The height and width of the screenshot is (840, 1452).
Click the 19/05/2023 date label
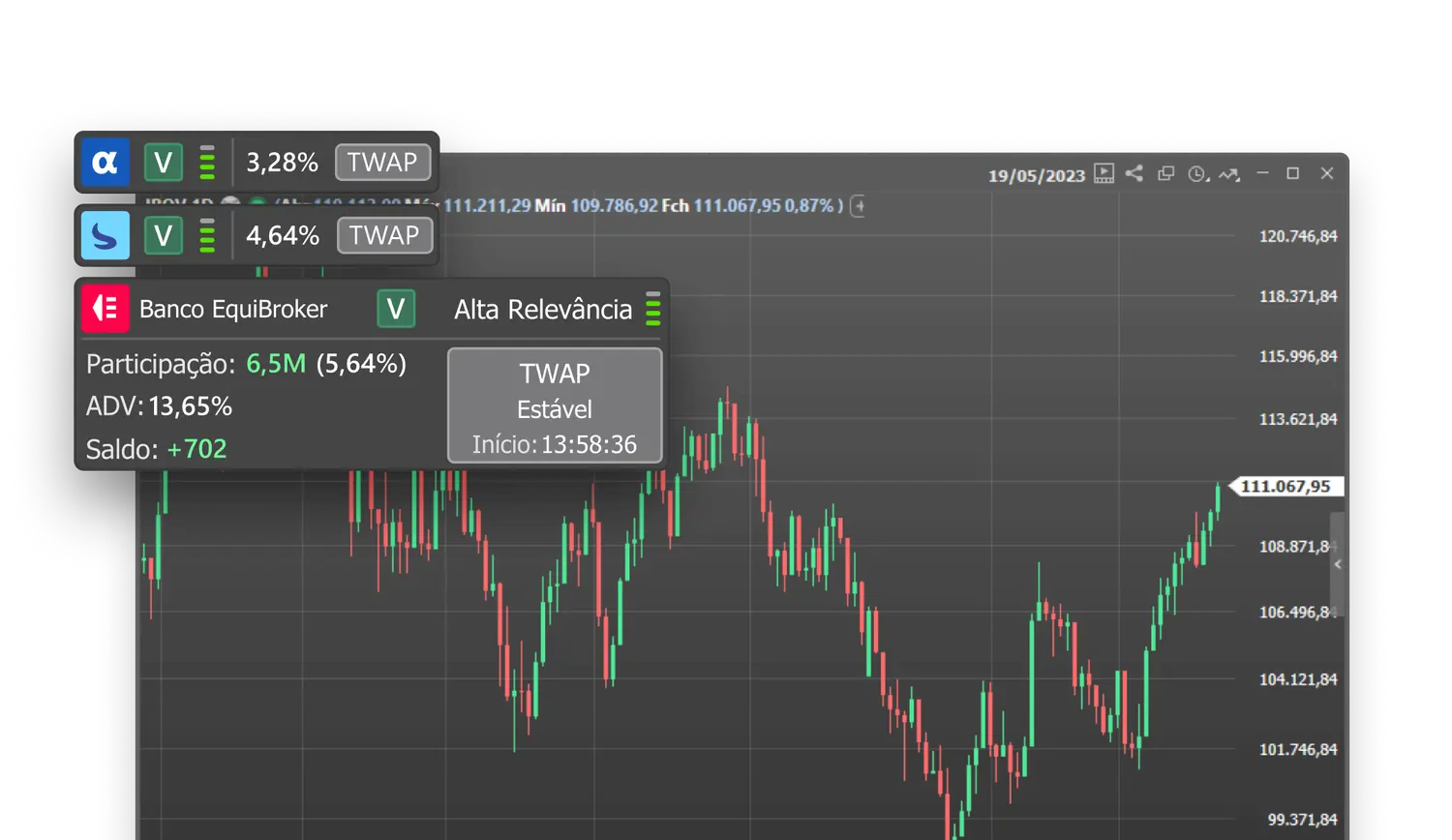coord(1036,176)
